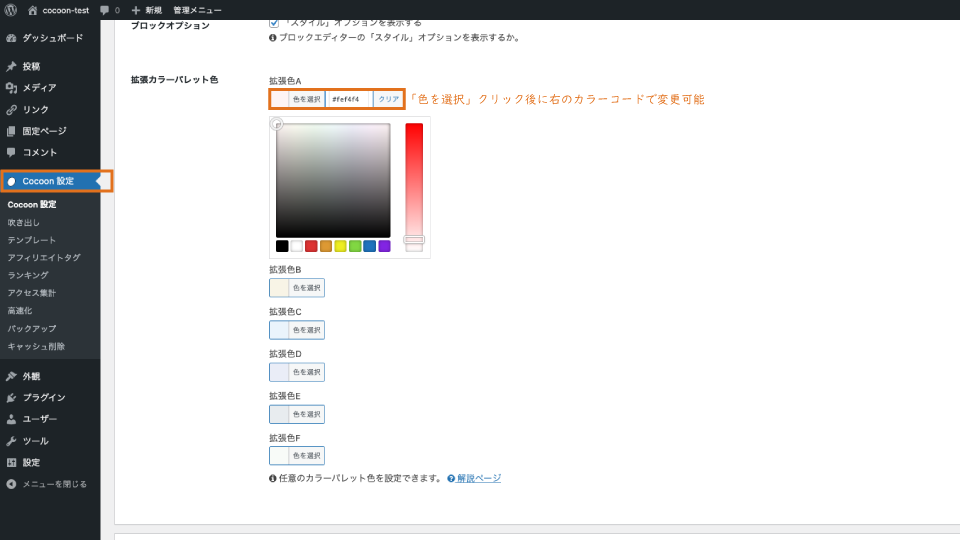The height and width of the screenshot is (540, 960).
Task: Click the 投稿 pin icon
Action: pos(11,66)
